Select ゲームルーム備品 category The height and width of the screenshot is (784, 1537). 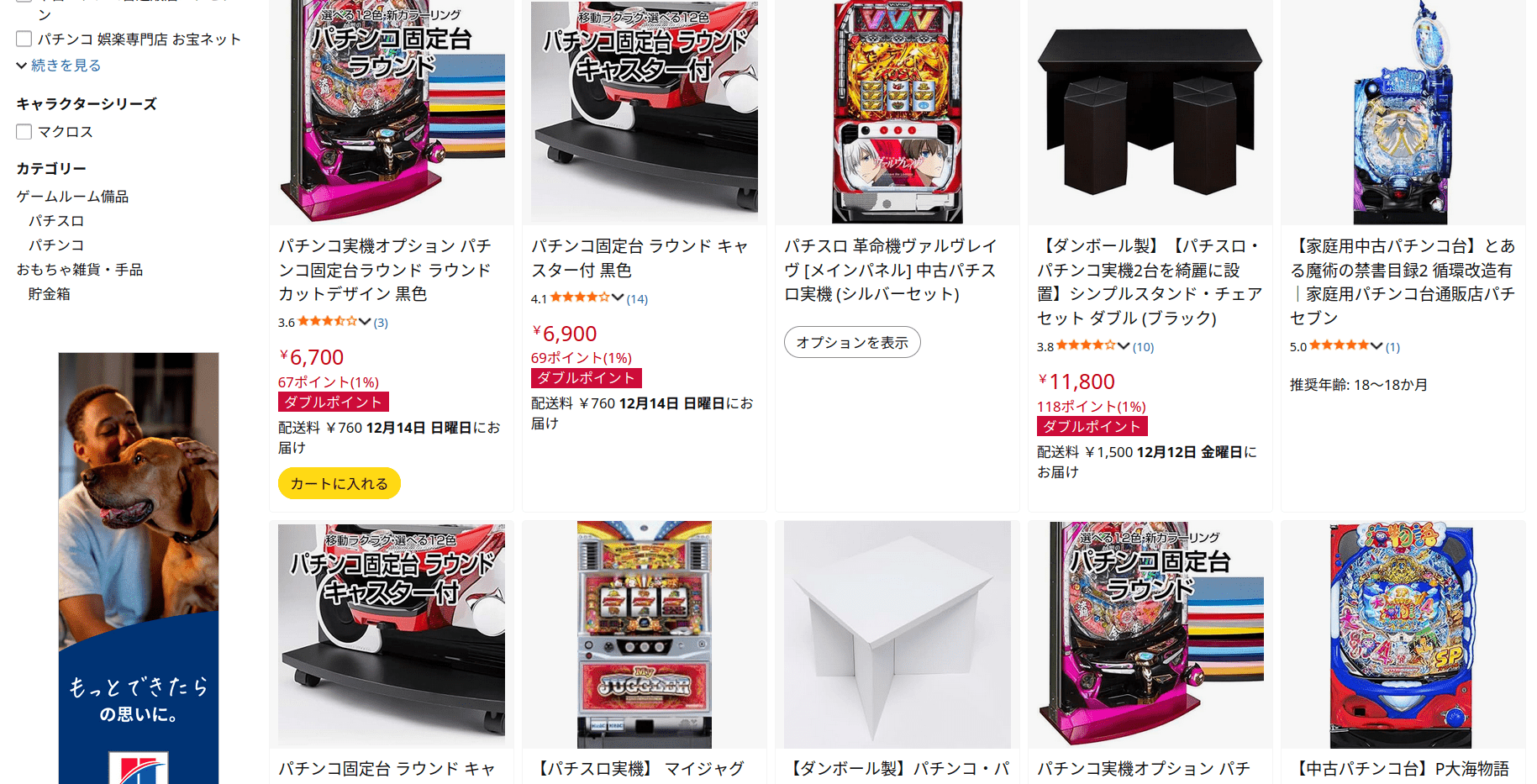72,197
